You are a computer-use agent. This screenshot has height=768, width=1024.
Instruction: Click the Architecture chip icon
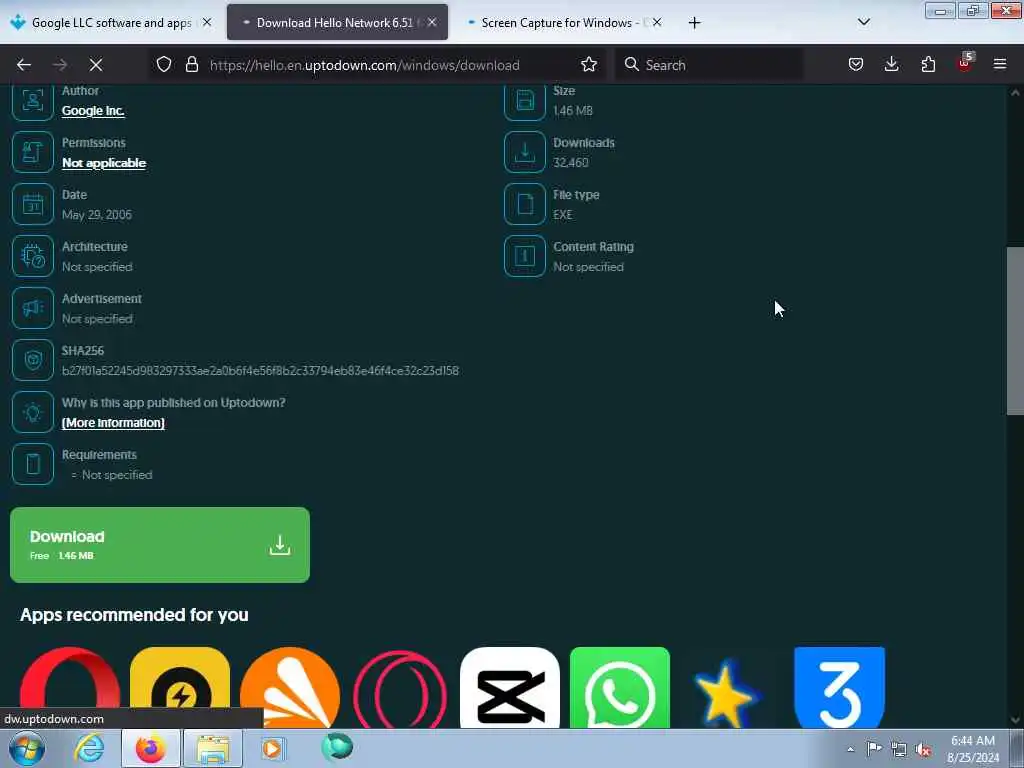pyautogui.click(x=33, y=256)
